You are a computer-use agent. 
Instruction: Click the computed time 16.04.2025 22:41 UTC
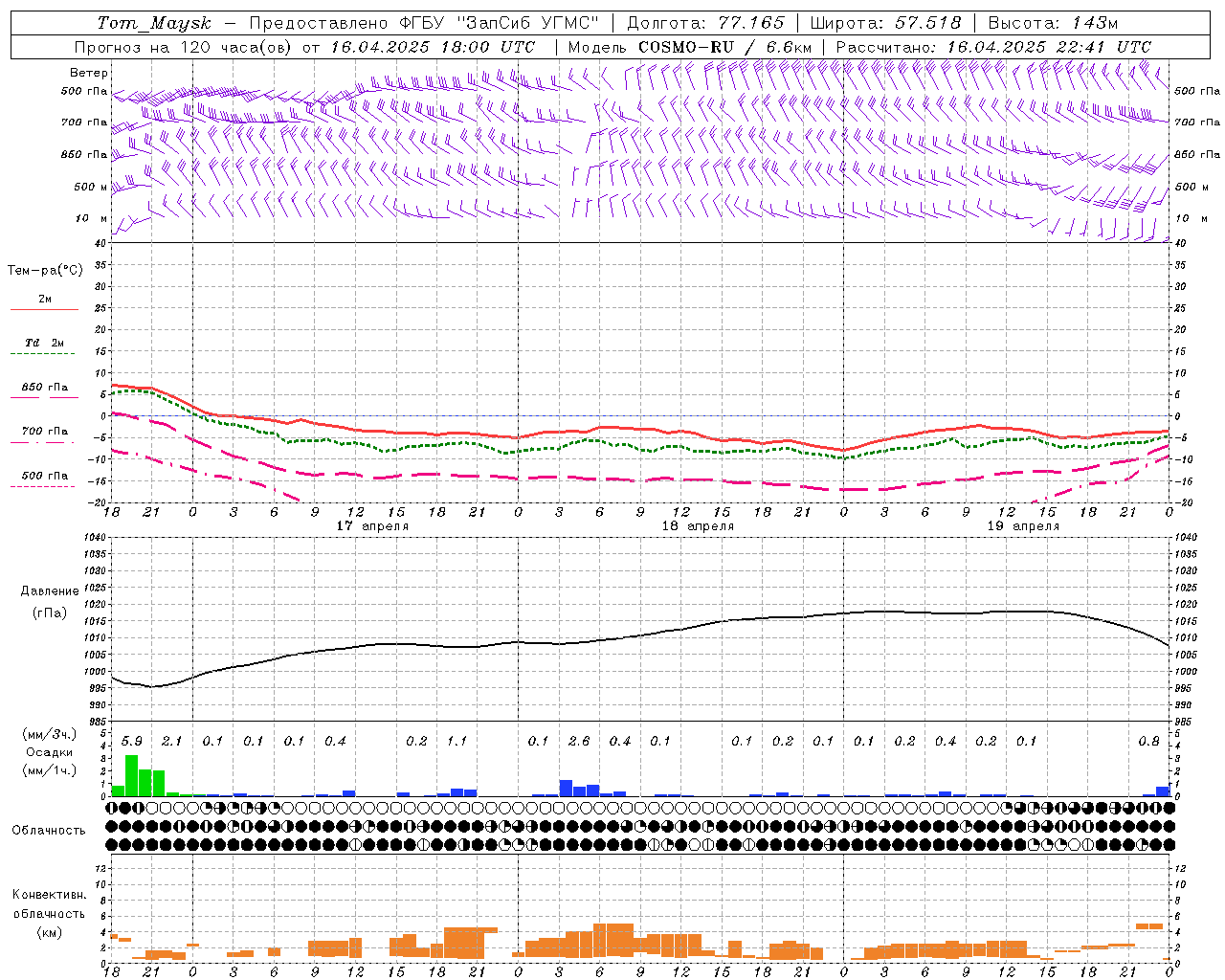[x=1049, y=47]
